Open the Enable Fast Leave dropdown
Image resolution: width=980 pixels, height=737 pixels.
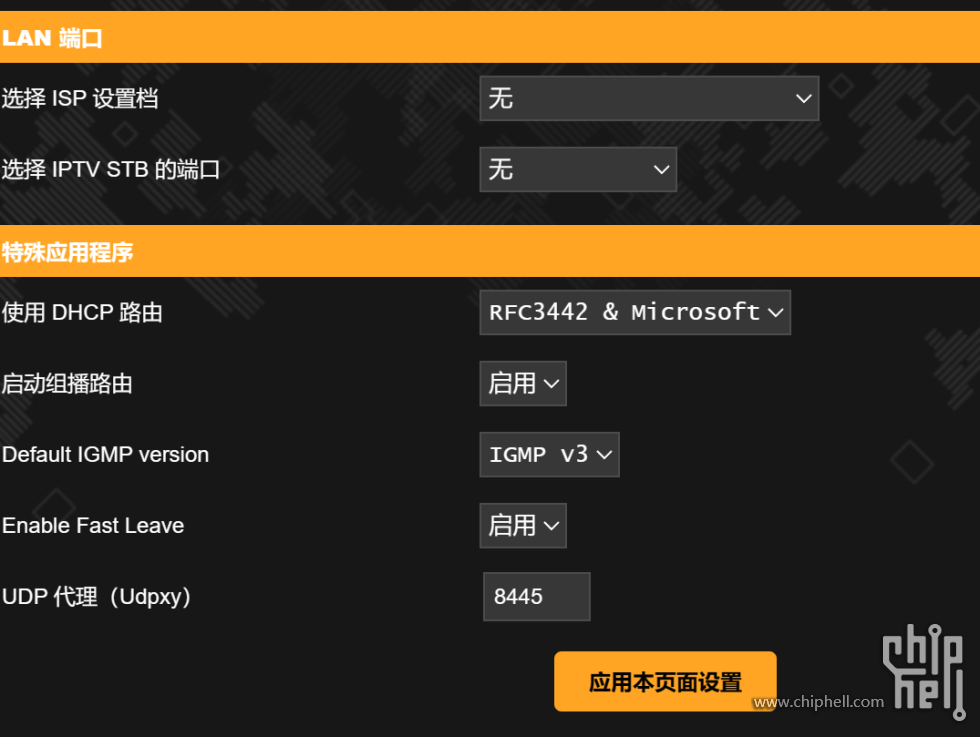523,525
